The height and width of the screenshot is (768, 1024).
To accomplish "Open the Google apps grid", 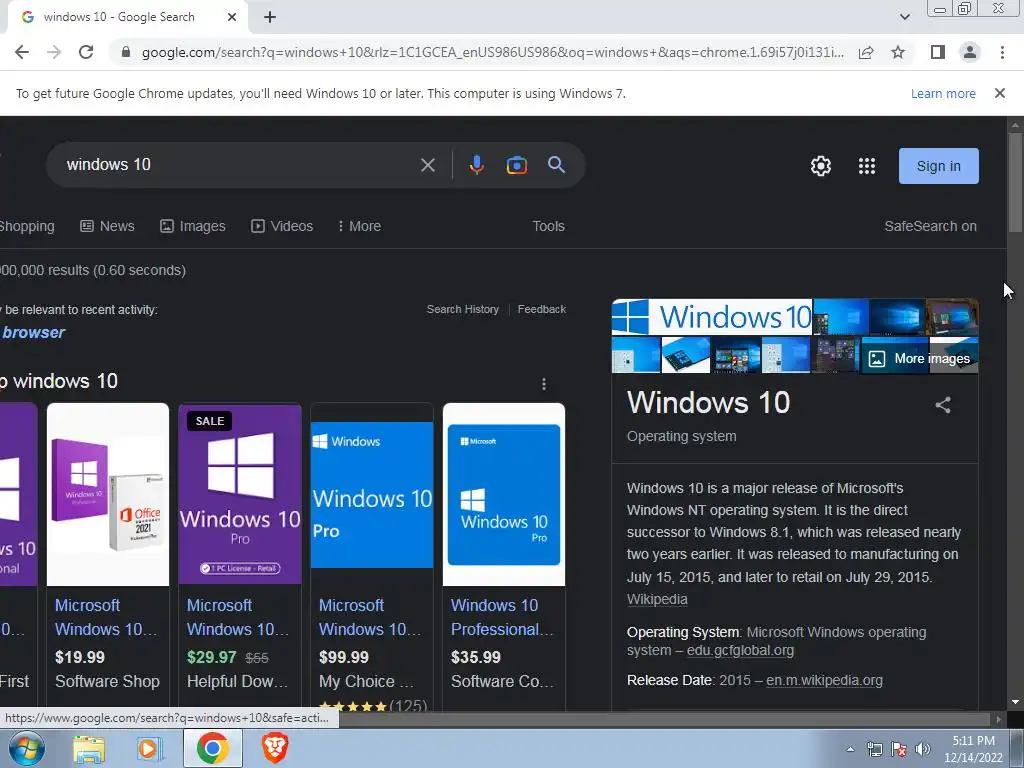I will (867, 166).
